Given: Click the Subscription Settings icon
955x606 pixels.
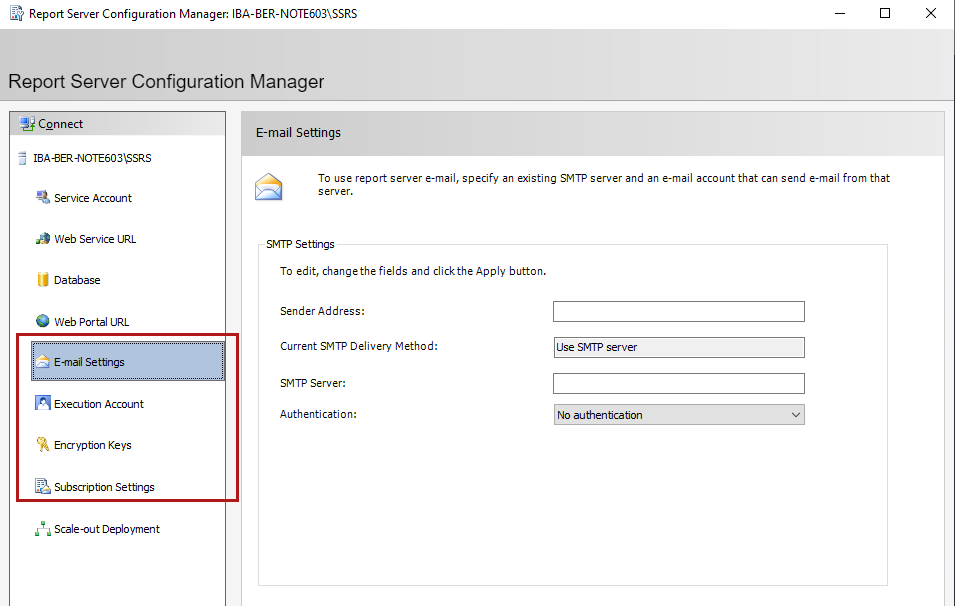Looking at the screenshot, I should [x=43, y=487].
